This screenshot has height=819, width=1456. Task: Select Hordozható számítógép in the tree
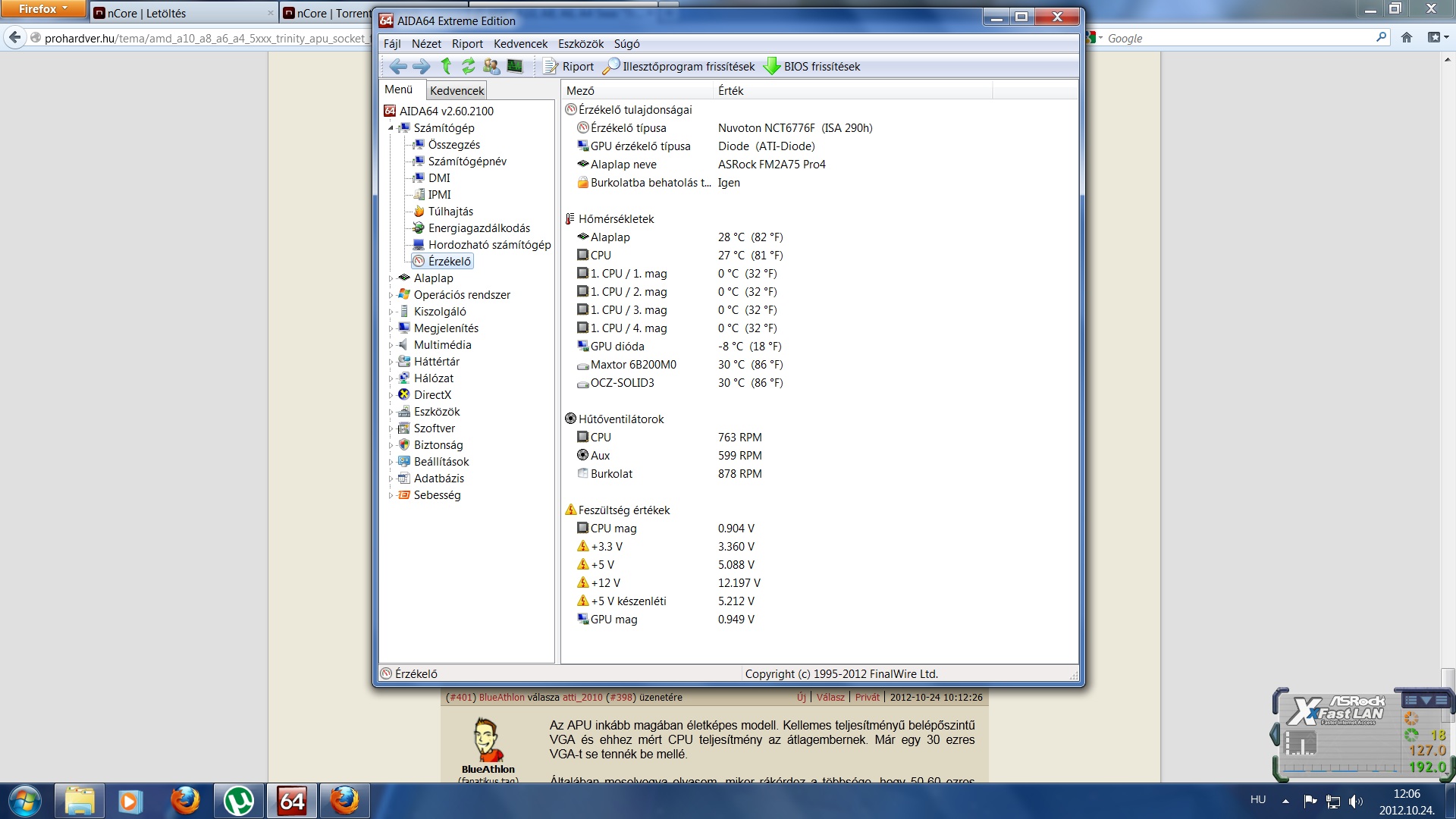coord(489,245)
